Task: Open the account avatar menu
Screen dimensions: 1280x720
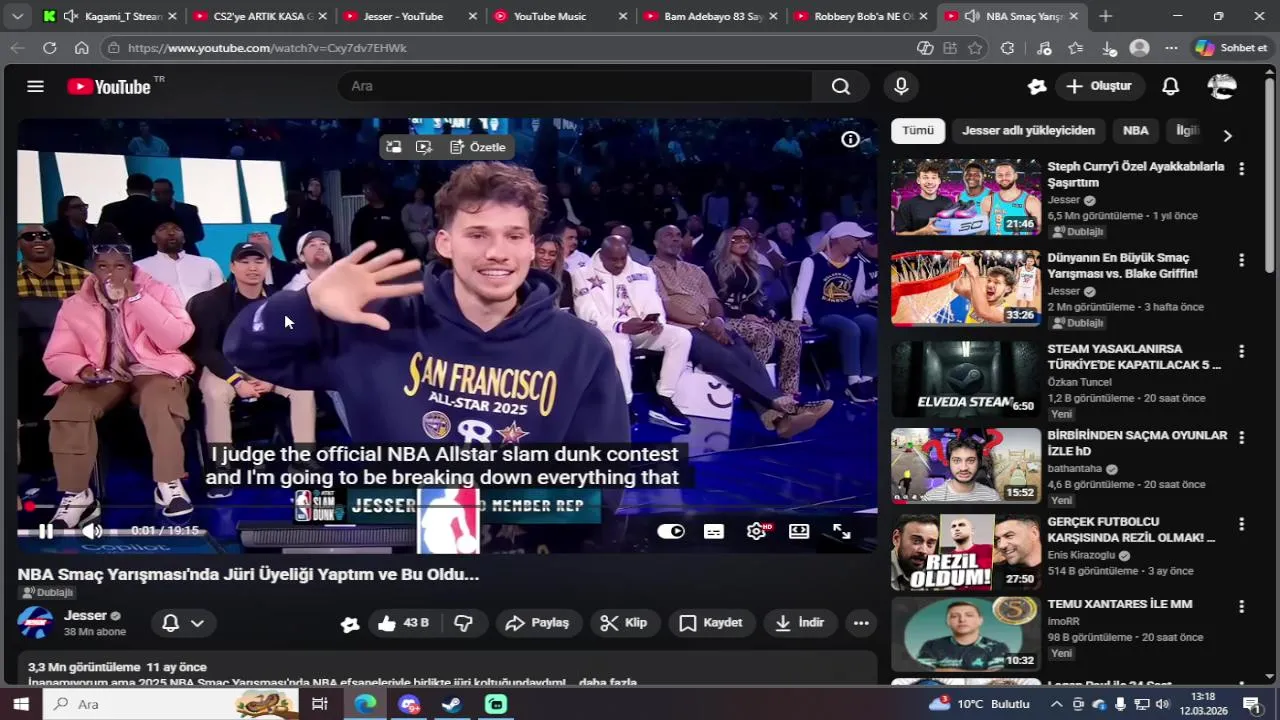Action: tap(1222, 86)
